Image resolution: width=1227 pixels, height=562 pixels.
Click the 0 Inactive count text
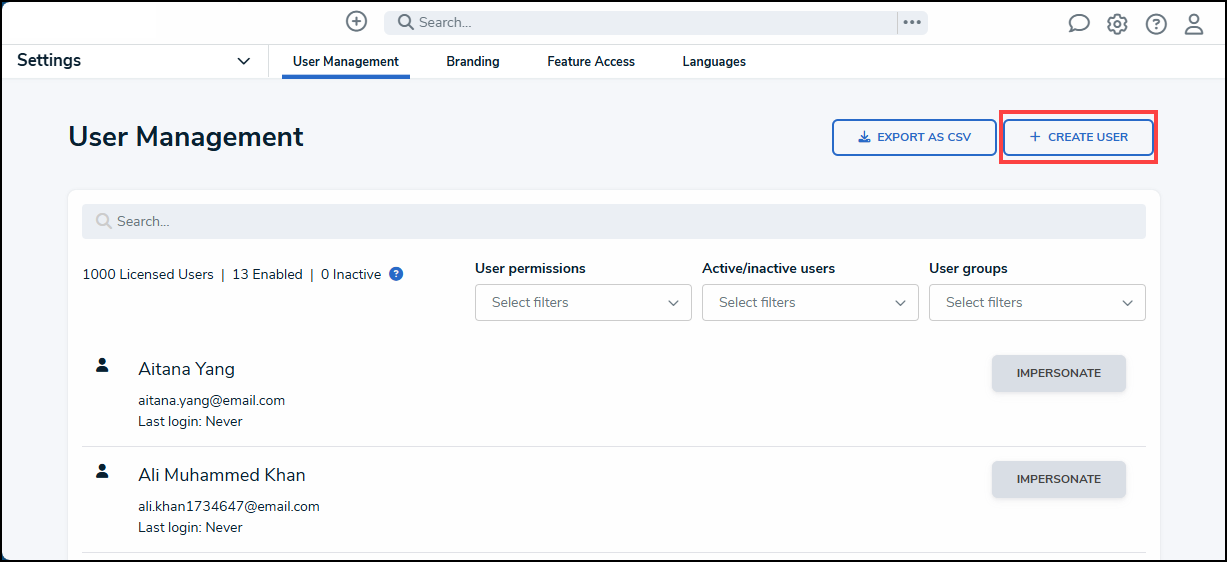tap(351, 274)
